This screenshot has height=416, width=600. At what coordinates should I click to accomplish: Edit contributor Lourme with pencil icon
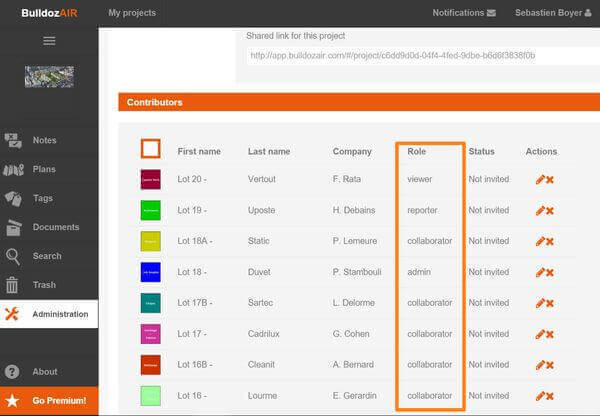pyautogui.click(x=540, y=396)
